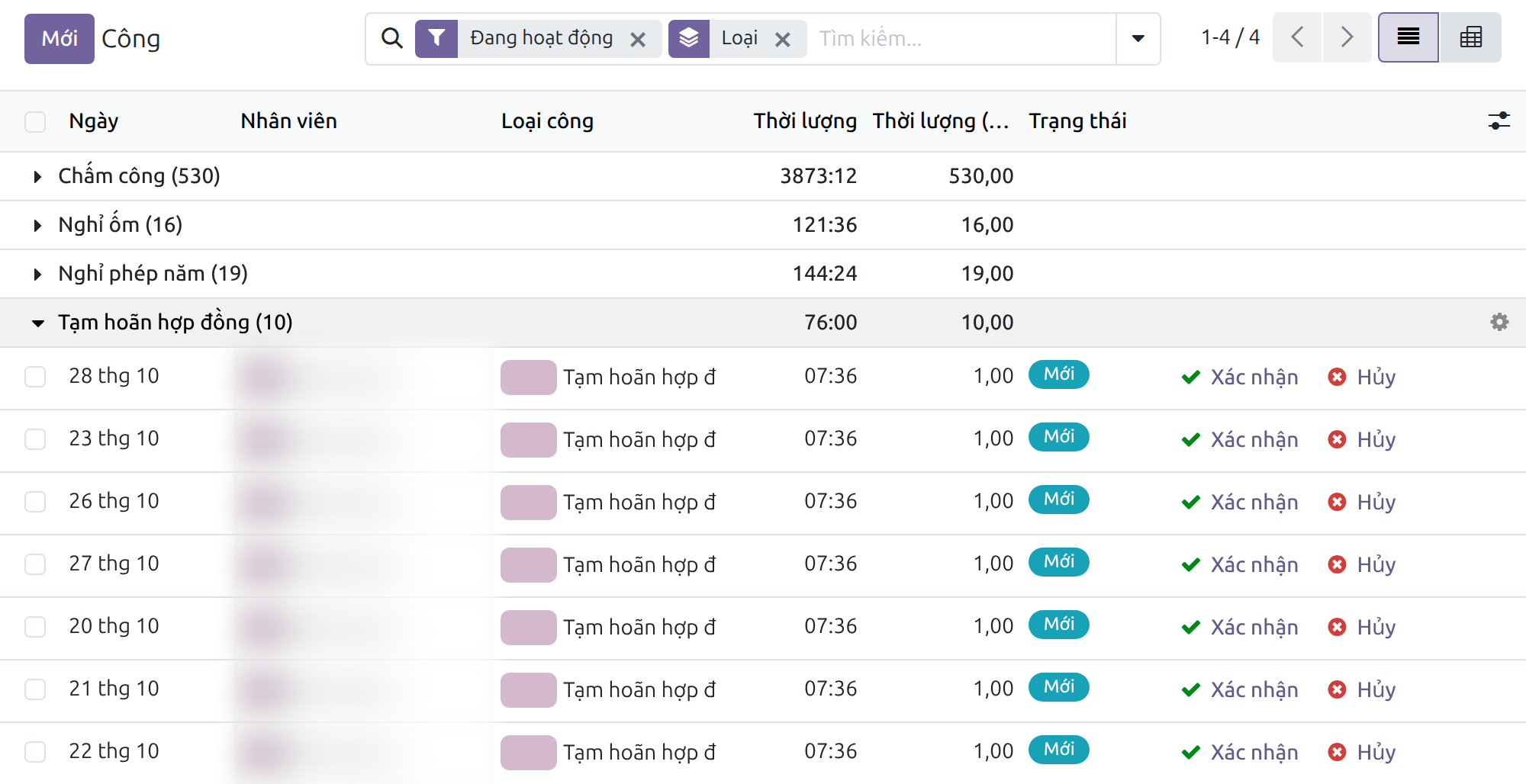
Task: Click Xác nhận on the 23 thg 10 row
Action: pos(1240,439)
